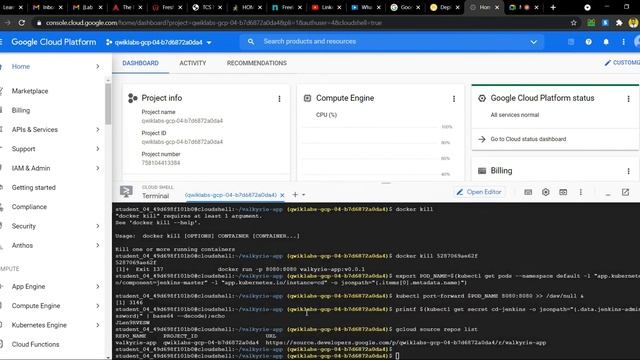Click the arrow next to Cloud status dashboard
This screenshot has height=360, width=640.
tap(482, 139)
